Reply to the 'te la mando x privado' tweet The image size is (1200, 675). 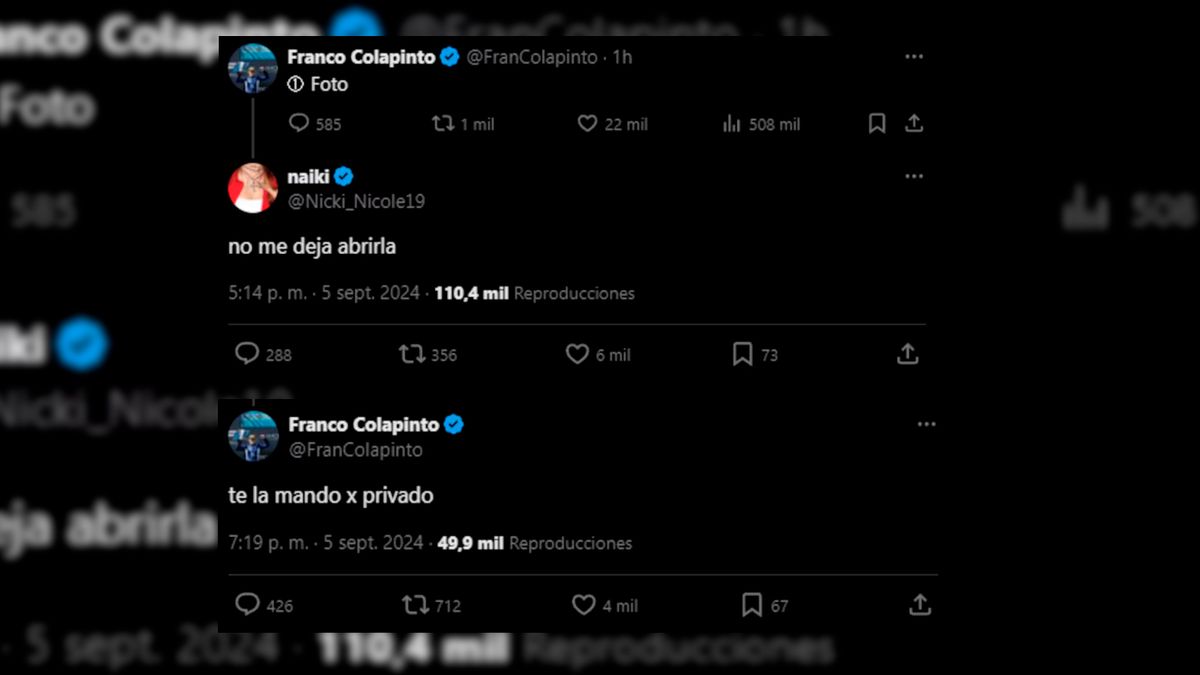click(x=247, y=605)
